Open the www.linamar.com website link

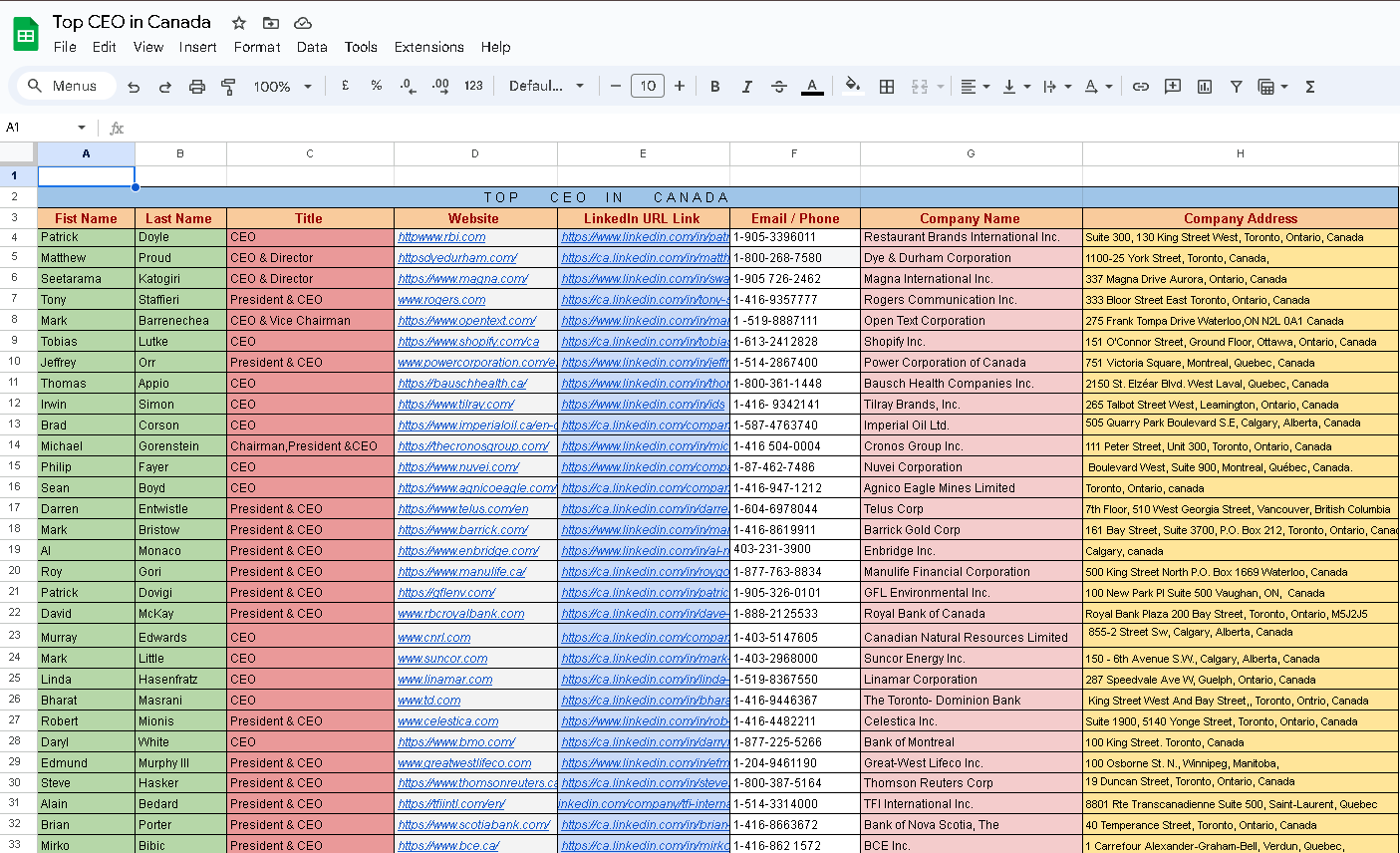[x=444, y=680]
